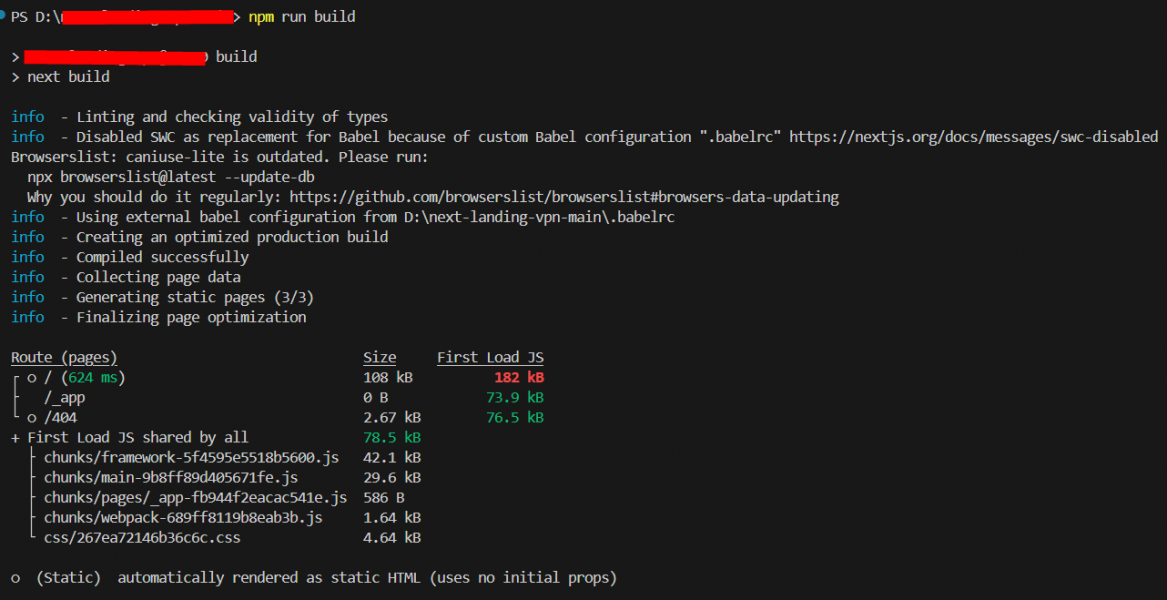Click the /_app route row

click(x=277, y=398)
